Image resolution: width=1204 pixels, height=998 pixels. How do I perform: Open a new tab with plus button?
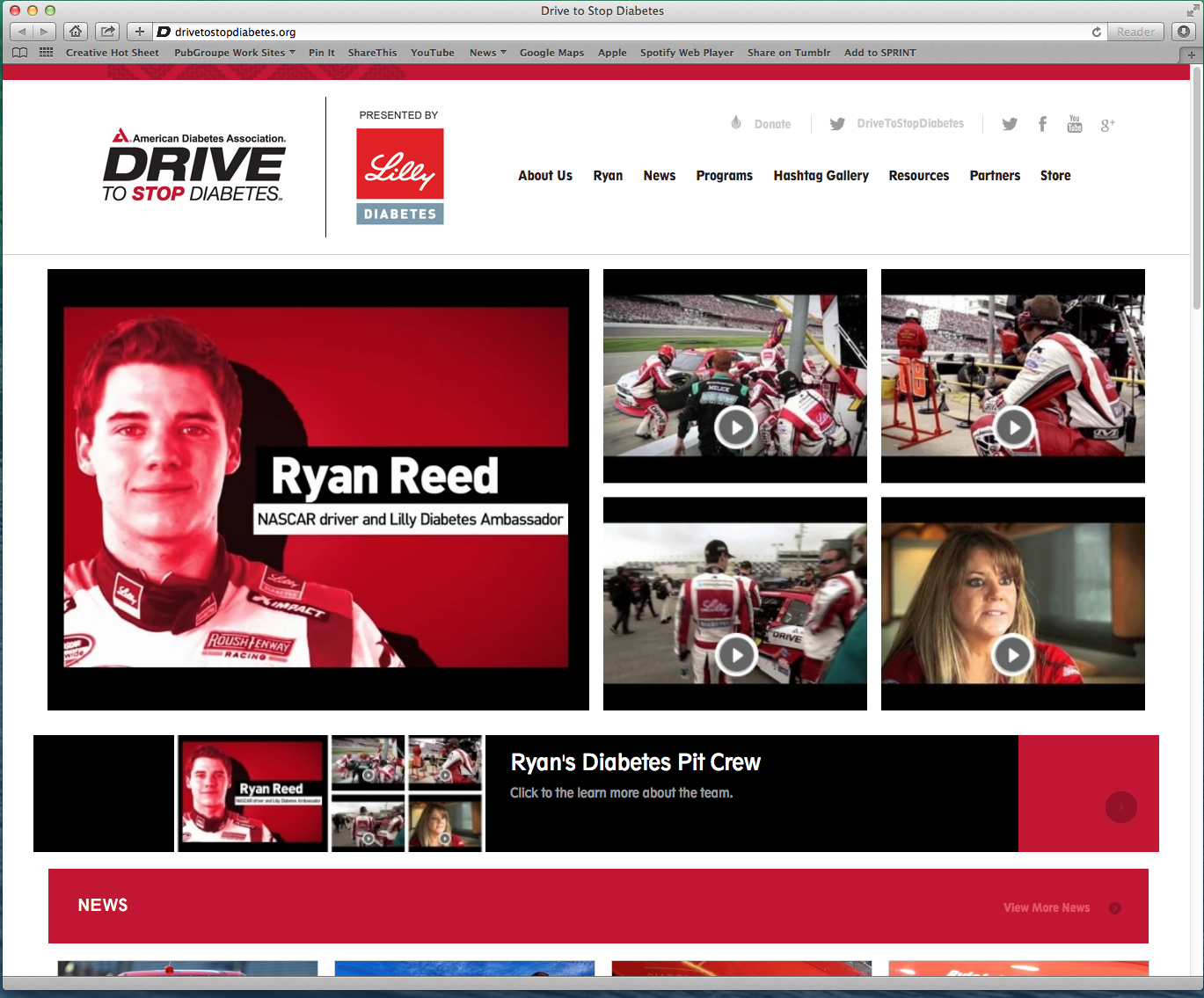(x=1191, y=55)
